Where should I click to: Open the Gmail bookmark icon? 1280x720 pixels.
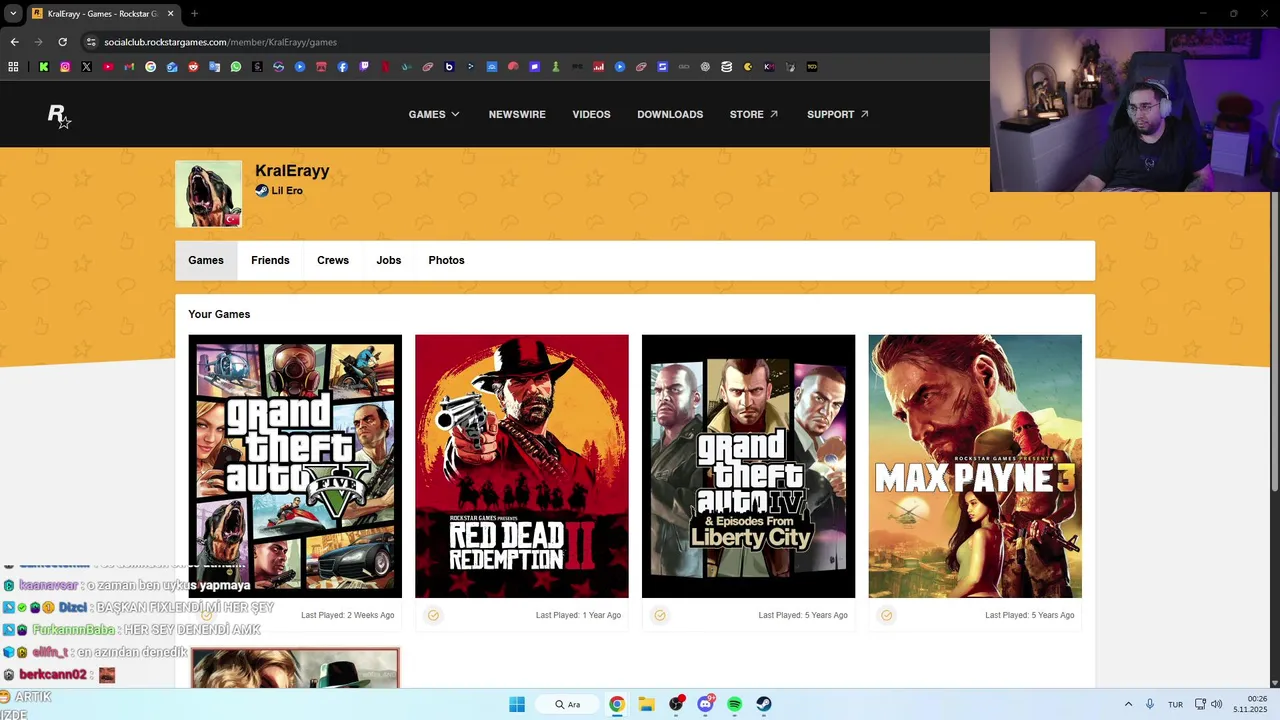click(129, 67)
